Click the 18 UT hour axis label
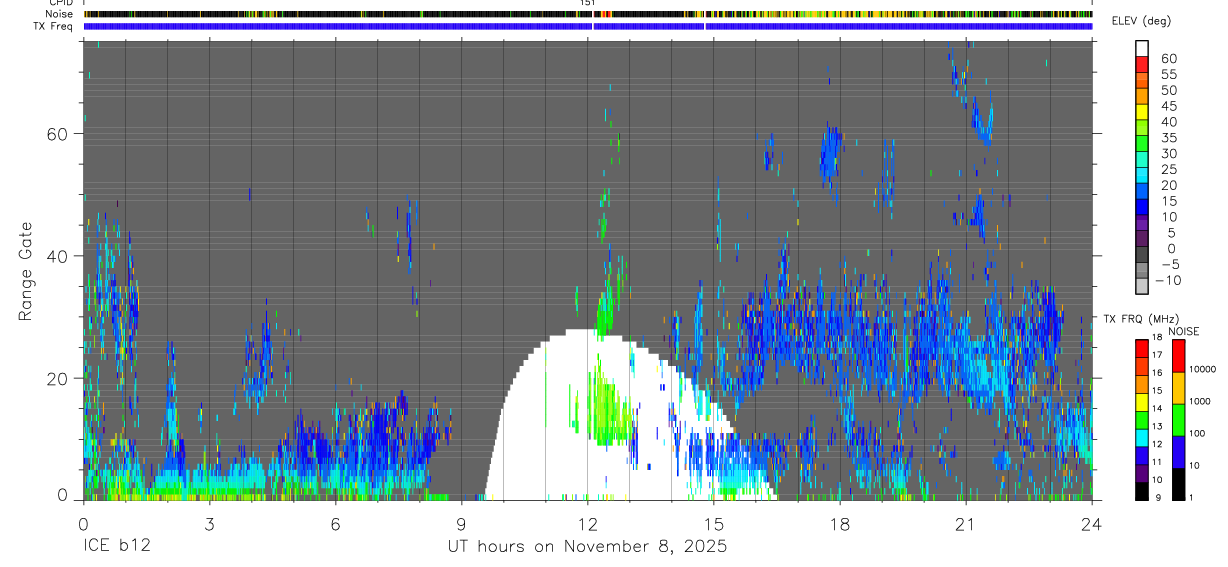Viewport: 1228px width, 567px height. point(839,523)
